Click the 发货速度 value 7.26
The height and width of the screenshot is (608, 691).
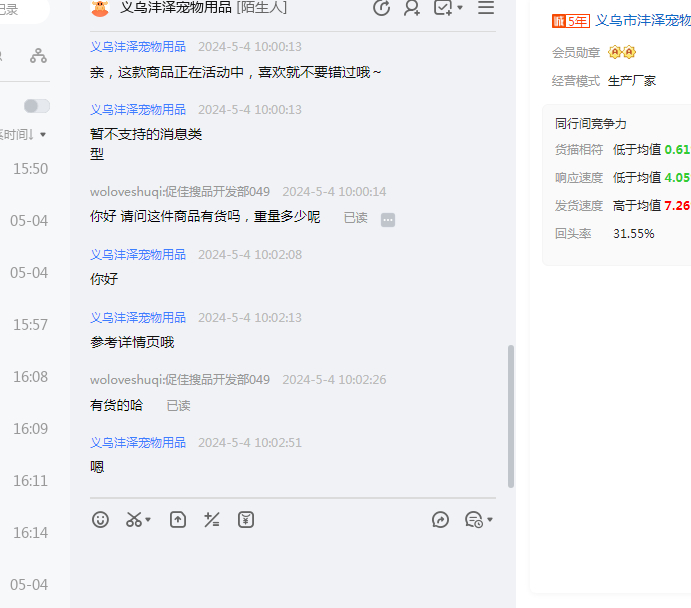677,206
